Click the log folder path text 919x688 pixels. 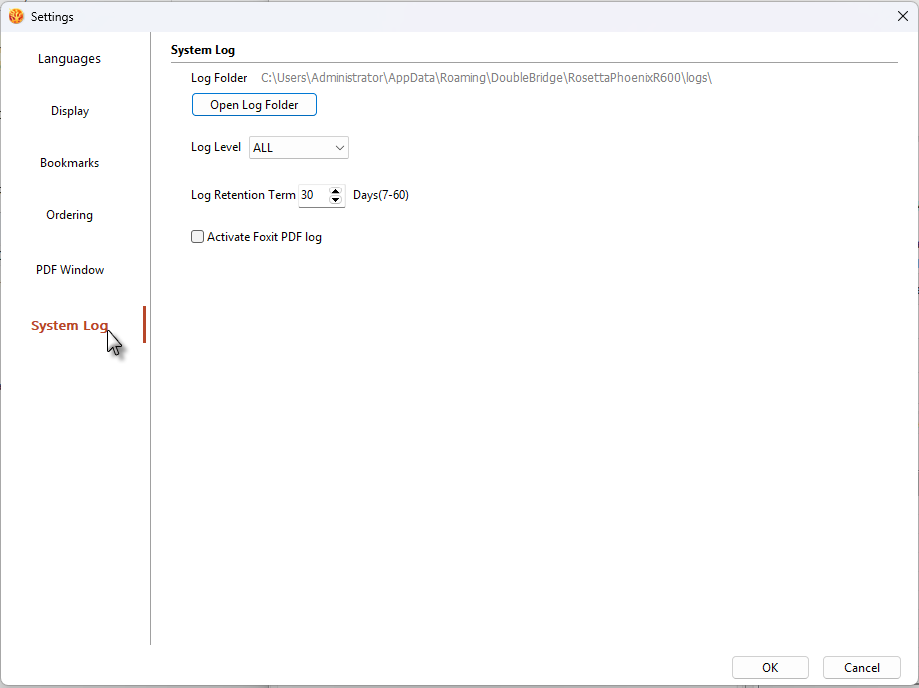click(x=486, y=78)
